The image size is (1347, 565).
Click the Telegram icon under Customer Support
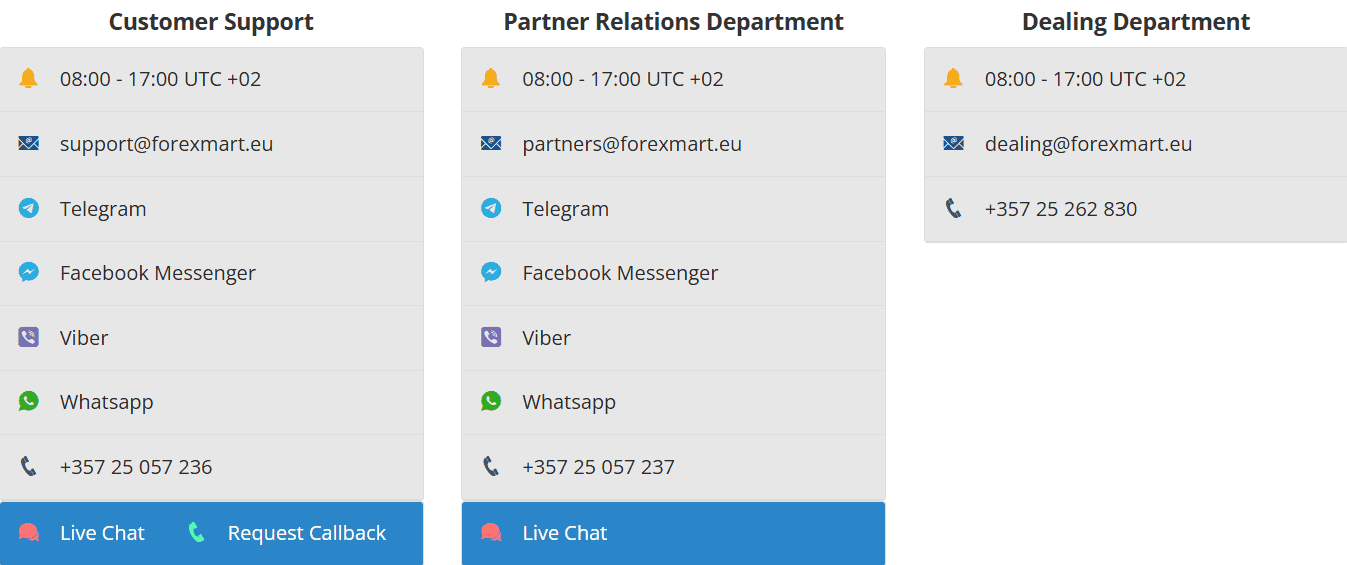pyautogui.click(x=29, y=208)
